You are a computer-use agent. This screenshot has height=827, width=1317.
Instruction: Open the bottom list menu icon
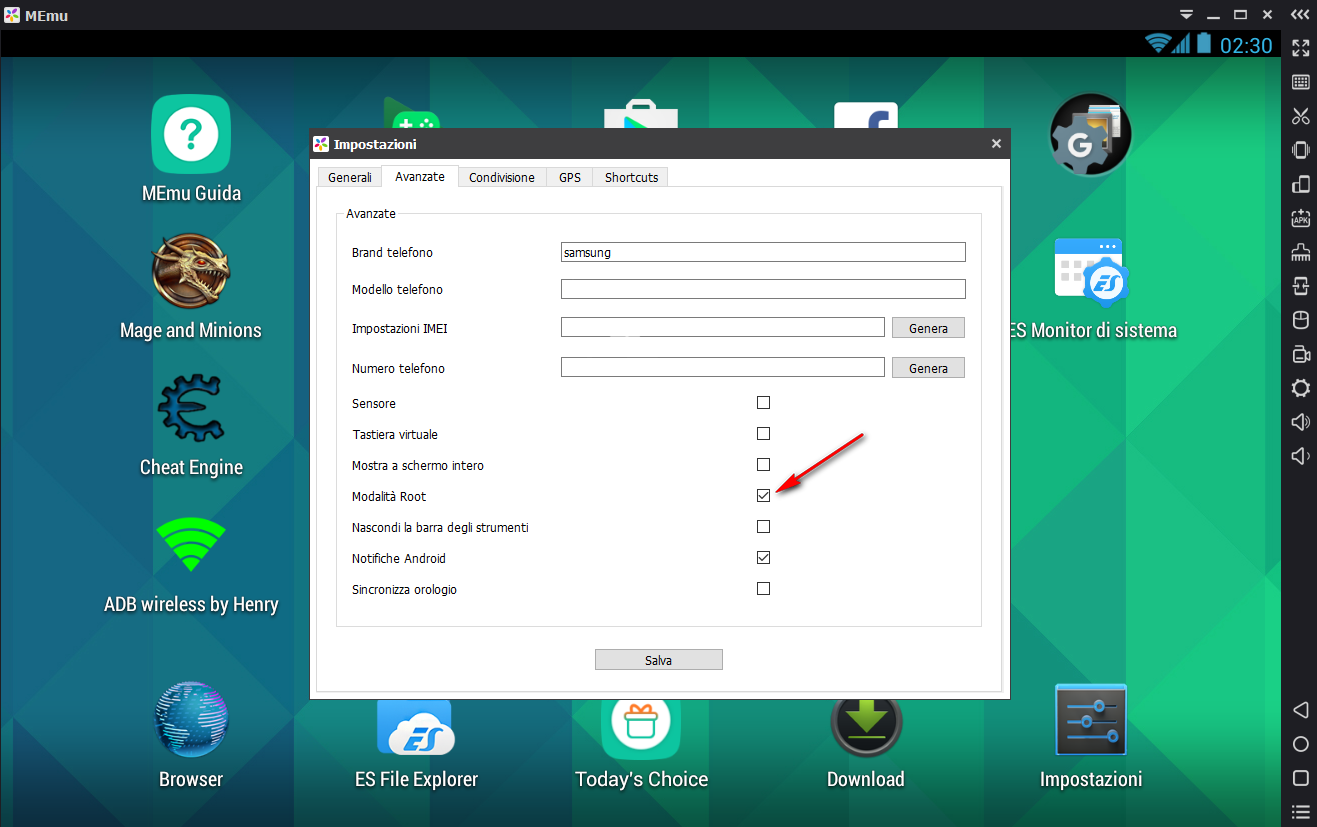(x=1300, y=811)
